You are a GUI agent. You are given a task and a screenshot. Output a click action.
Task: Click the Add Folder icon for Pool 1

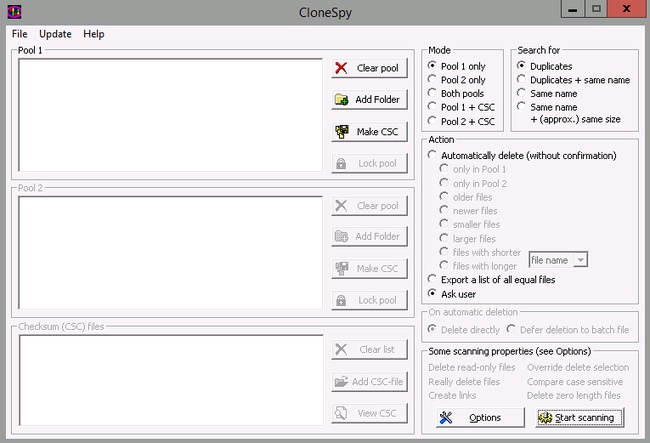pyautogui.click(x=342, y=100)
